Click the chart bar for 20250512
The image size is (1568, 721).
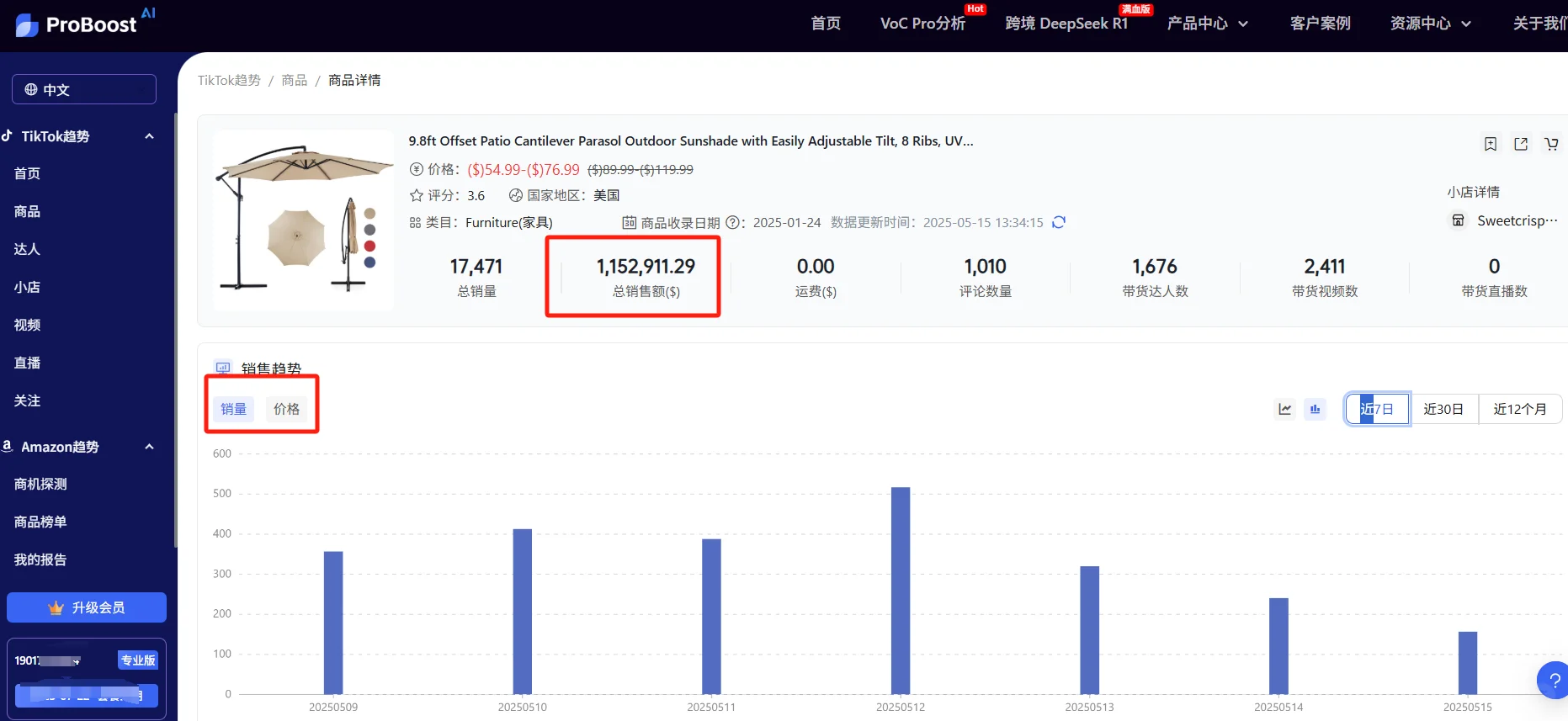point(901,591)
